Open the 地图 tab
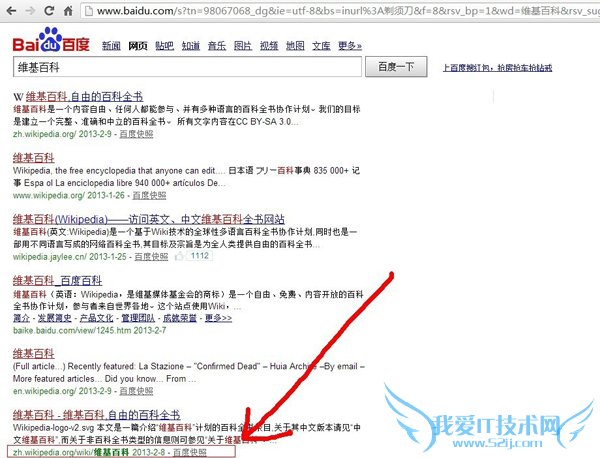 click(x=295, y=46)
